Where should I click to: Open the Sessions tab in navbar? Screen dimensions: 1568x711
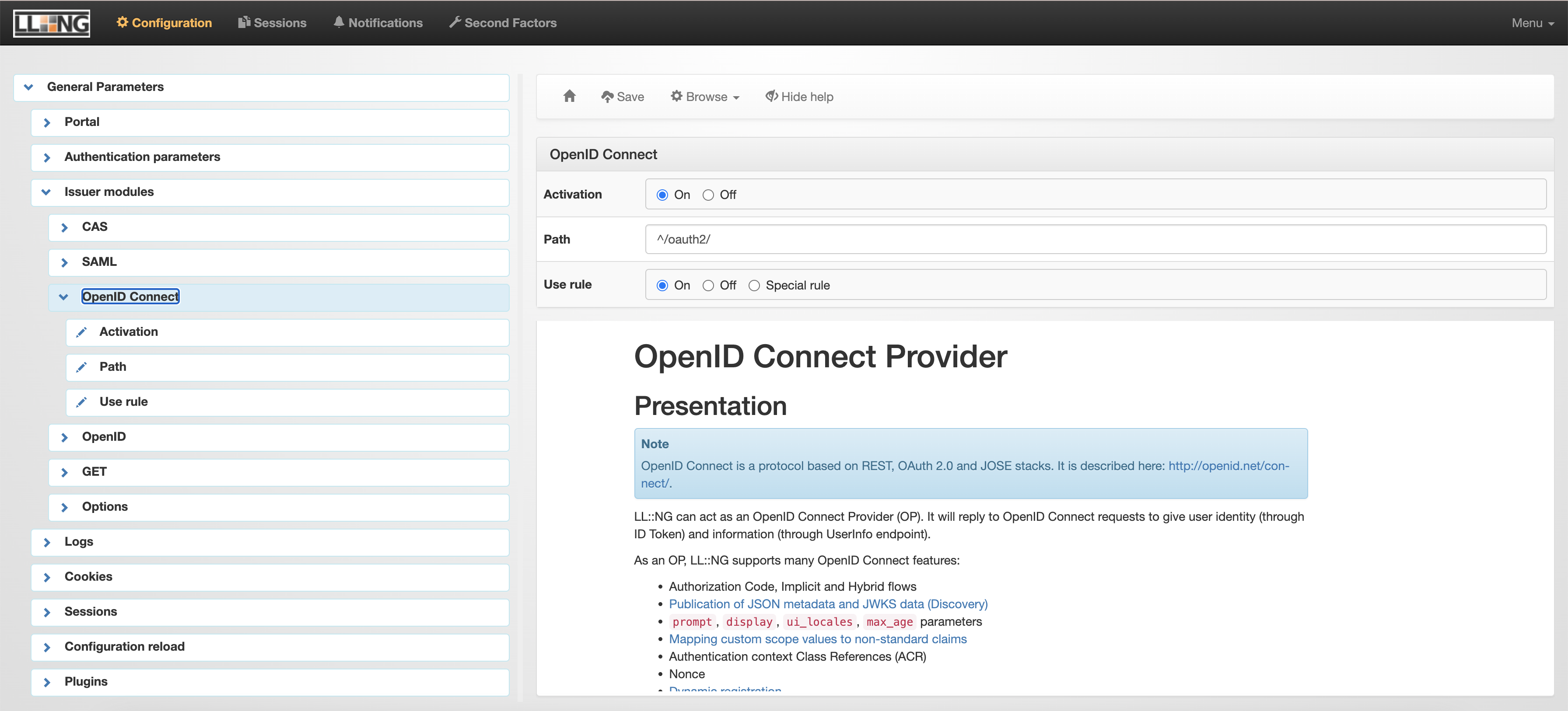click(272, 23)
